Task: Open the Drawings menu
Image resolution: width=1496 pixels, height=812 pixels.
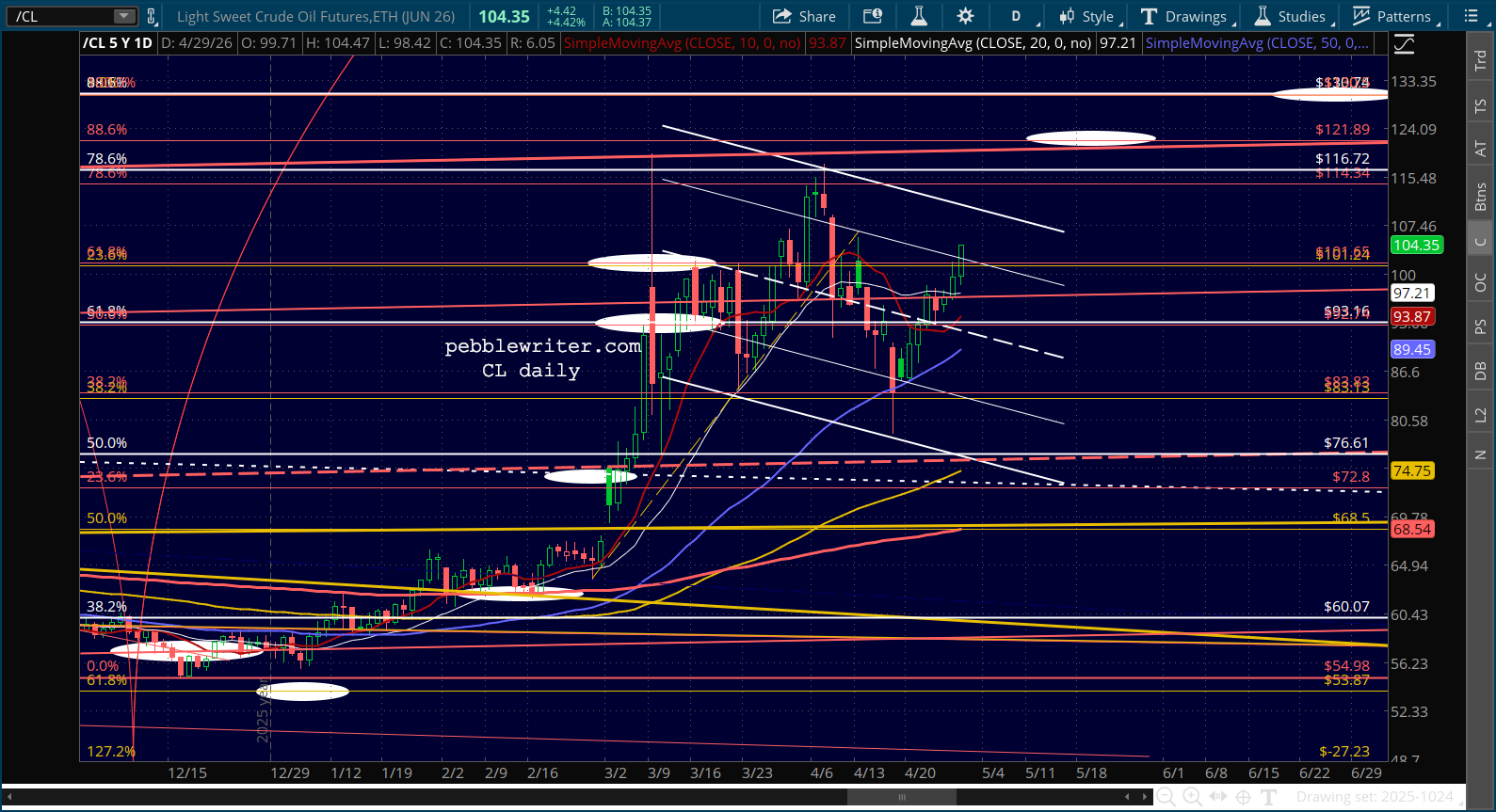Action: [1187, 16]
